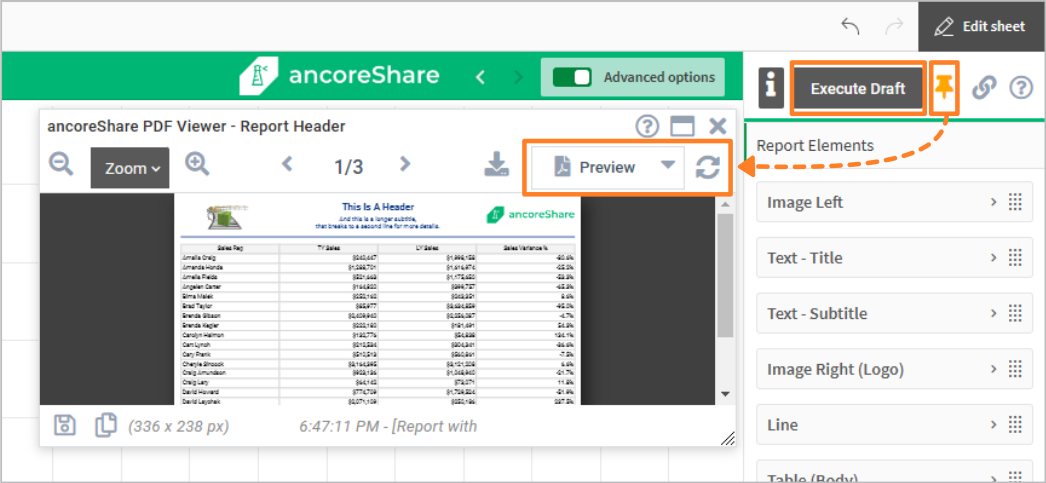1046x483 pixels.
Task: Go to next sheet in ancoreShare header
Action: point(518,77)
